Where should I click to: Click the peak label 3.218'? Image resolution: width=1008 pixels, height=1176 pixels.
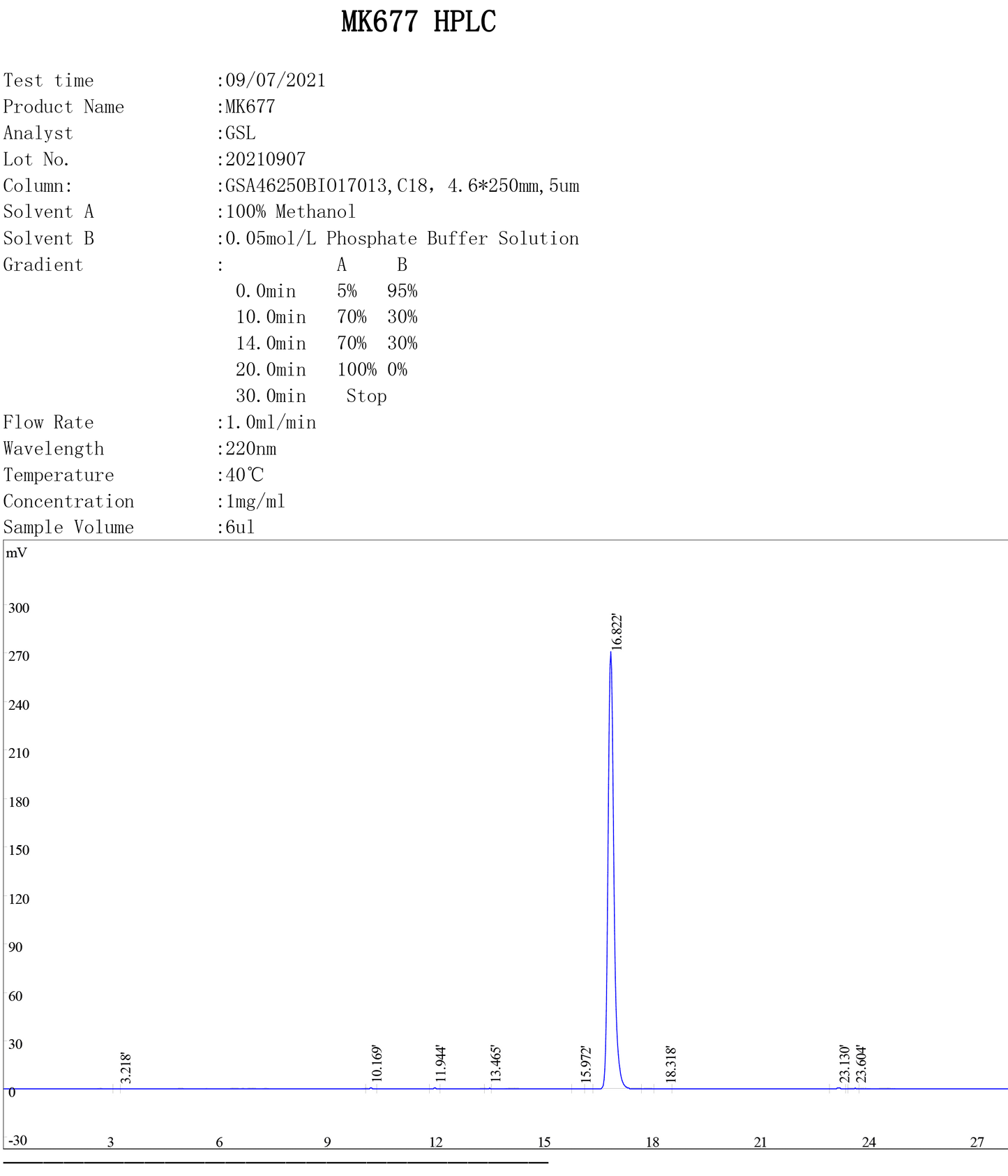pos(126,1068)
